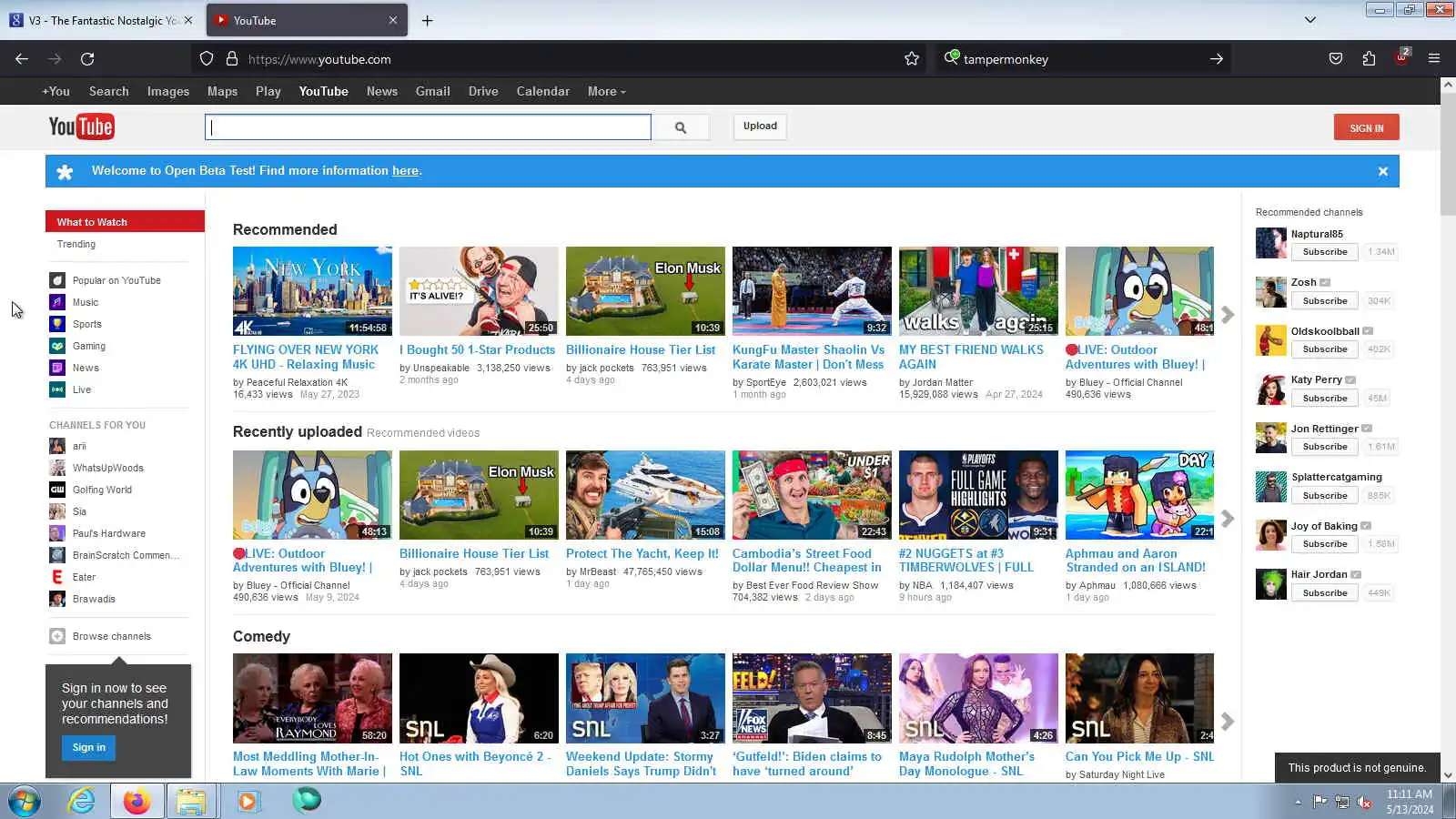
Task: Click the volume icon in the system tray
Action: (x=1363, y=802)
